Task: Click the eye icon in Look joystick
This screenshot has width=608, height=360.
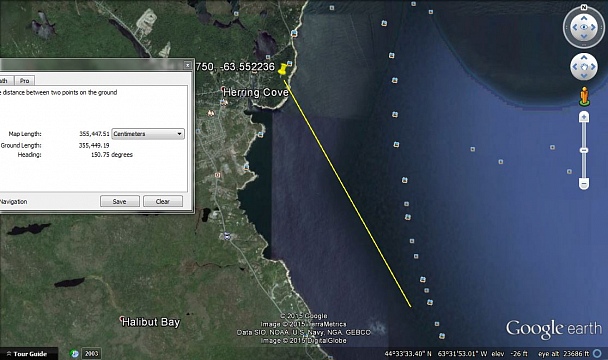Action: pos(584,27)
